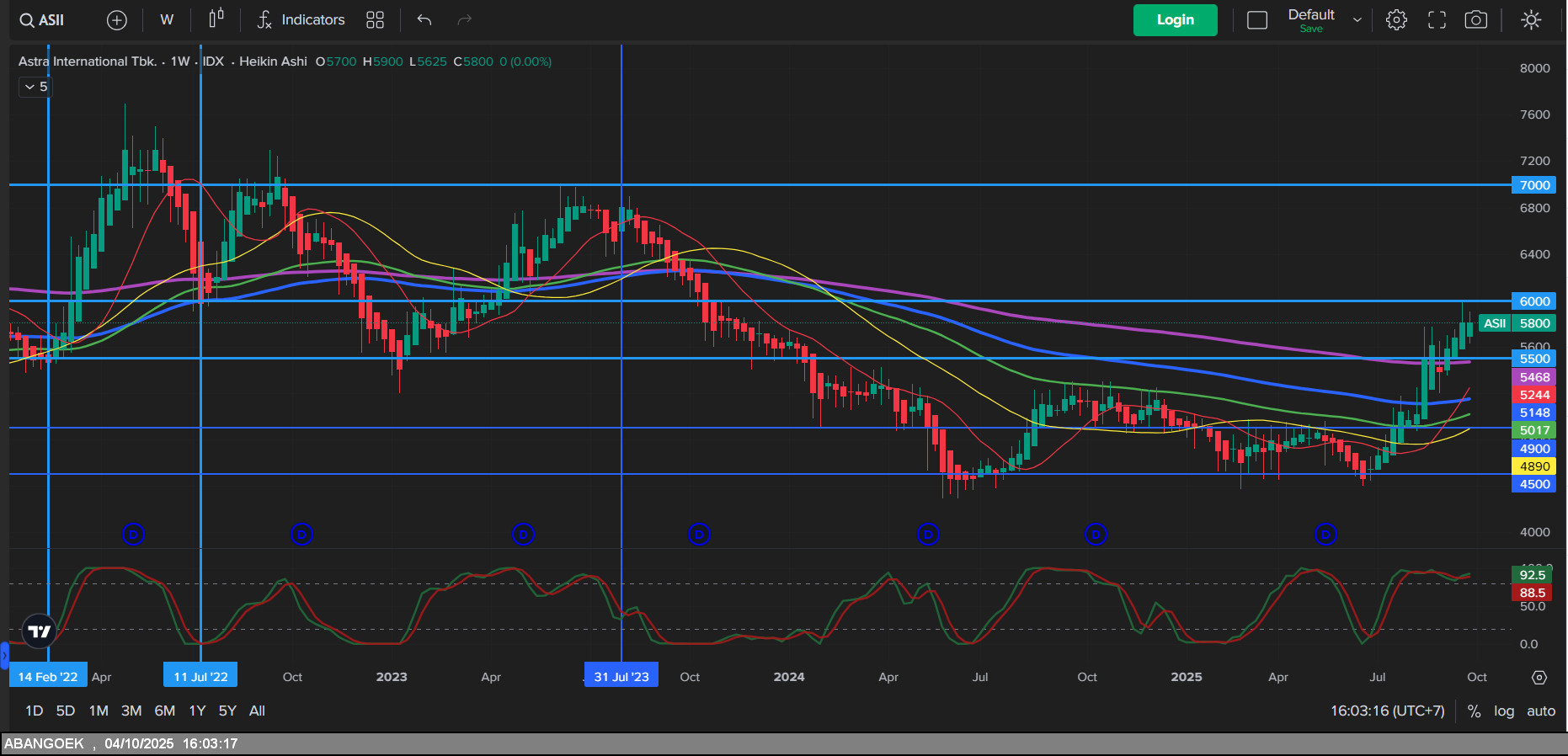Enter fullscreen mode
The width and height of the screenshot is (1568, 756).
1437,20
